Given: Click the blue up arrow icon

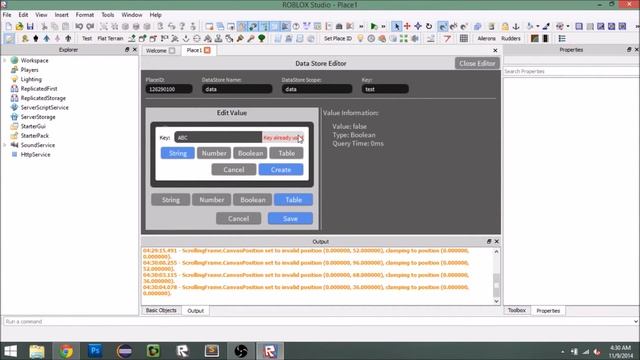Looking at the screenshot, I should click(x=47, y=38).
